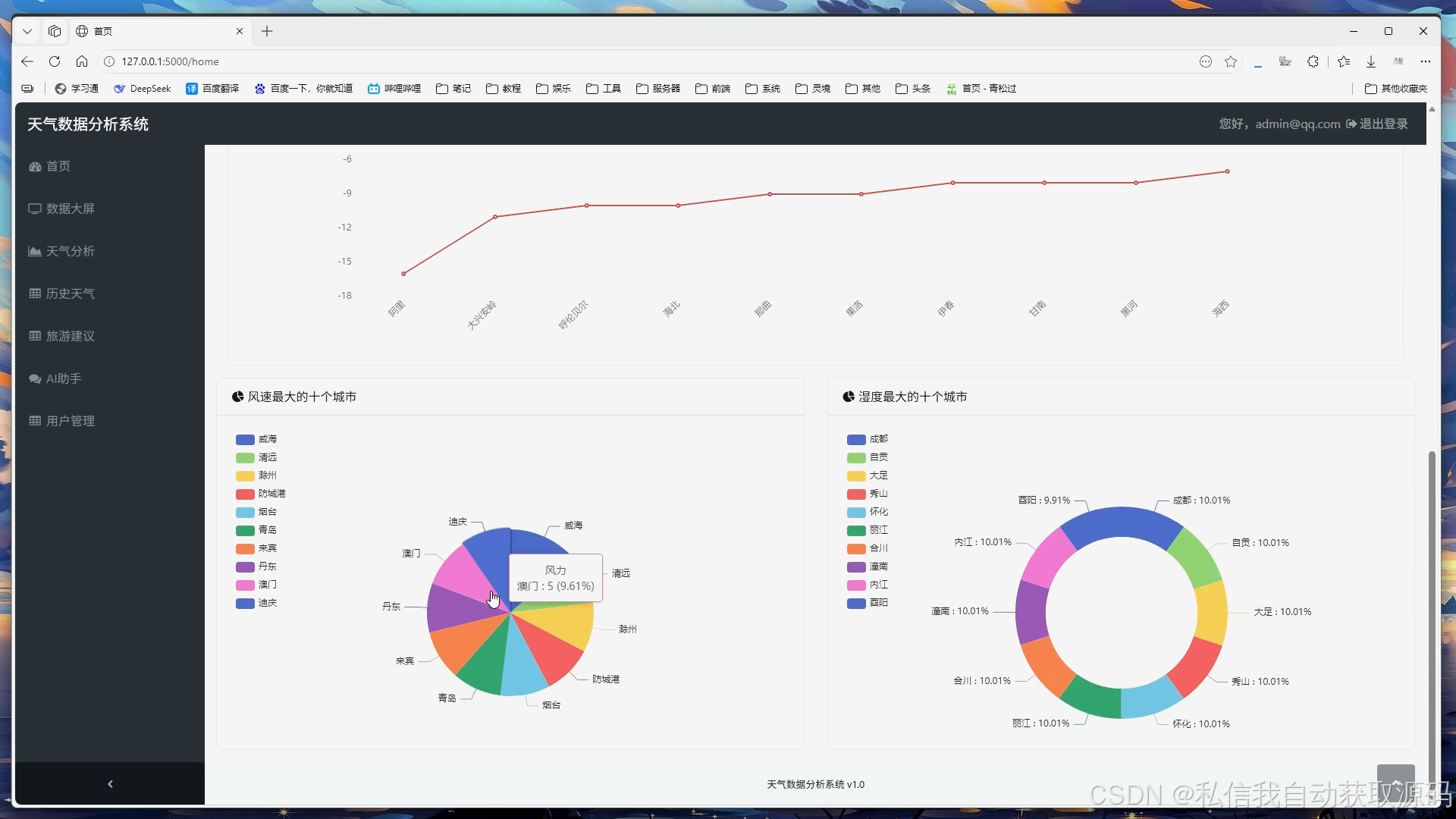Click the browser home icon

coord(82,61)
